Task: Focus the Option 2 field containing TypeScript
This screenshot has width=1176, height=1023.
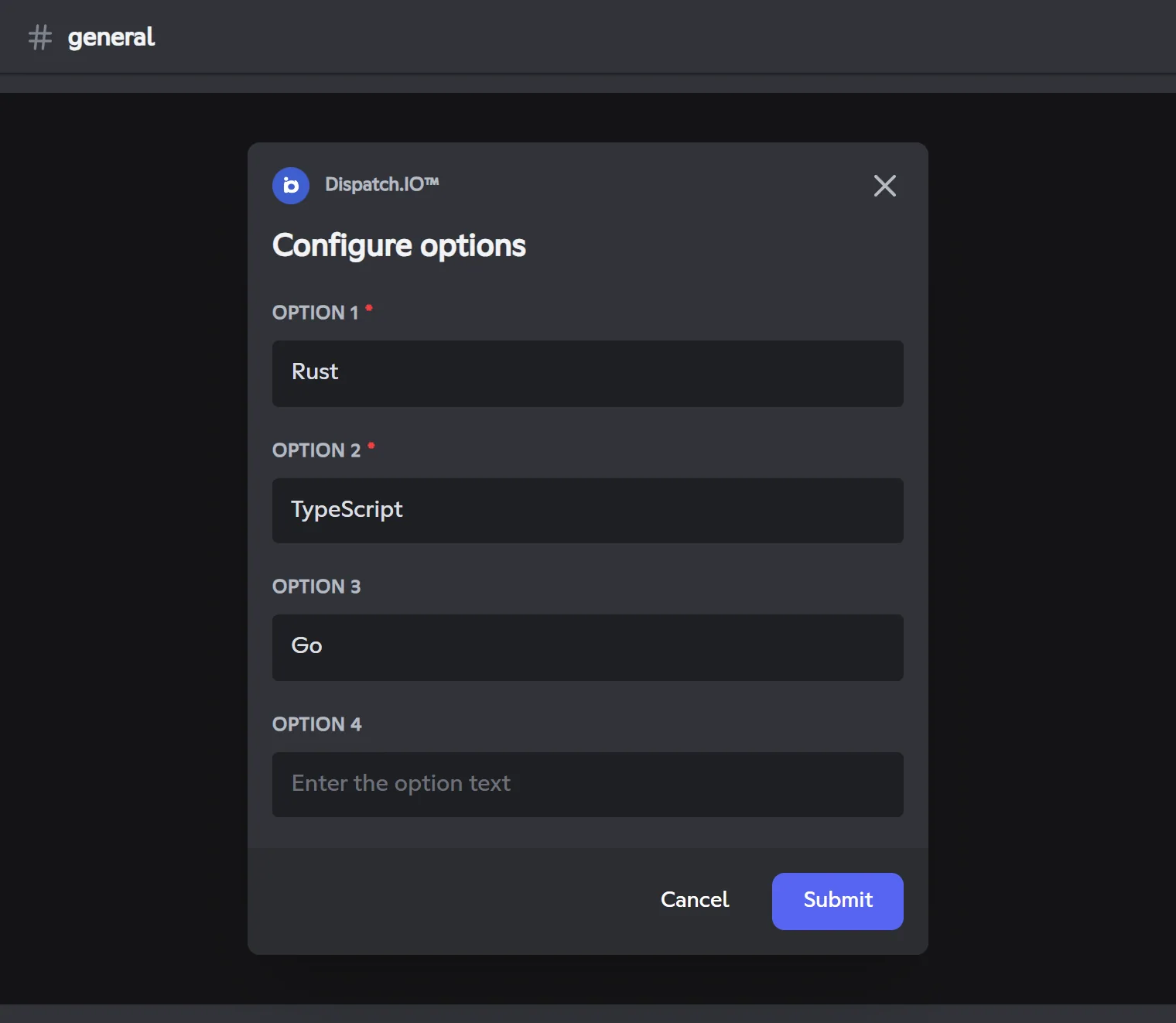Action: pos(588,511)
